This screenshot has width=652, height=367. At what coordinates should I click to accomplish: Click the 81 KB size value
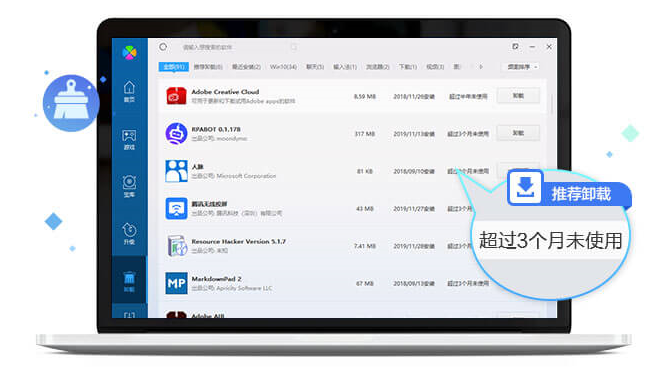[x=365, y=171]
